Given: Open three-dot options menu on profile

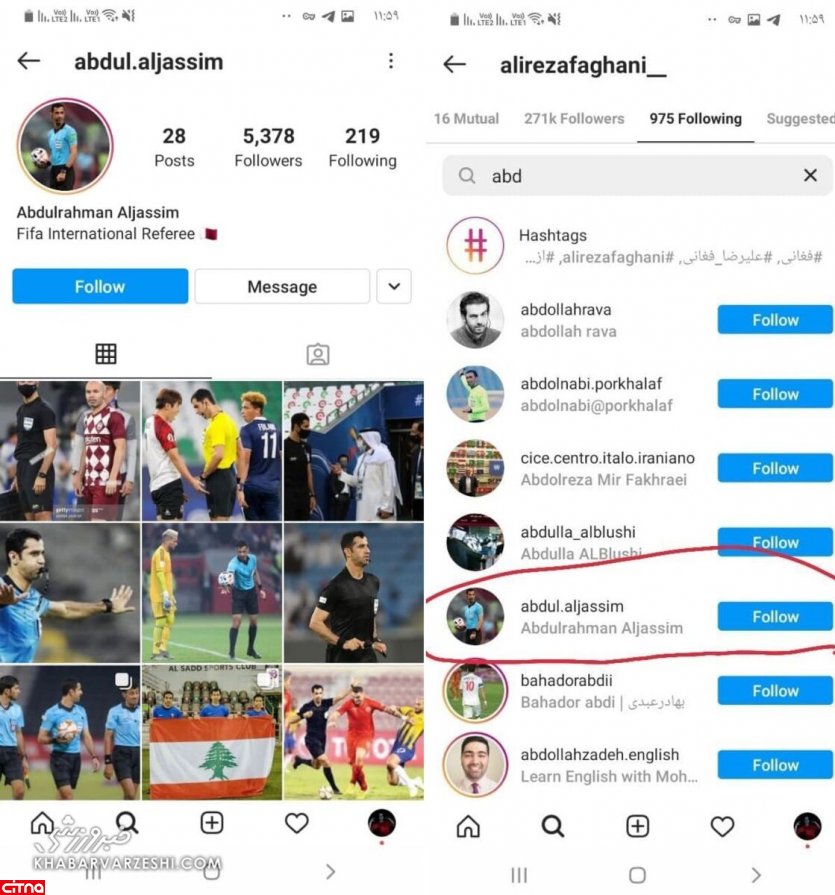Looking at the screenshot, I should coord(391,61).
